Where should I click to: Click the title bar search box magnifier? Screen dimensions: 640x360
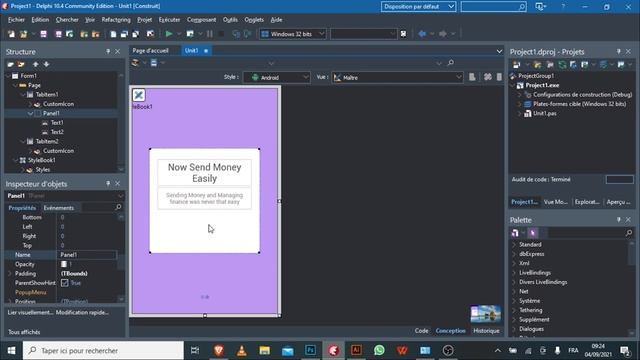(x=522, y=7)
